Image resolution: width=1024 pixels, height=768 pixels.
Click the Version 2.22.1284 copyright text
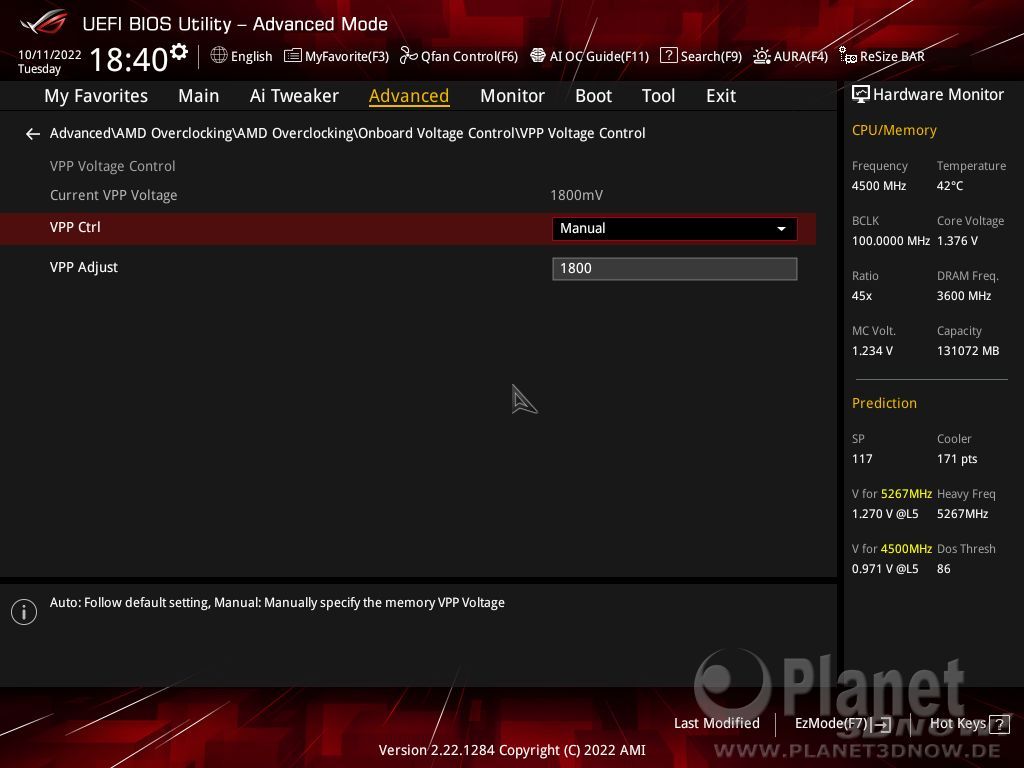512,750
